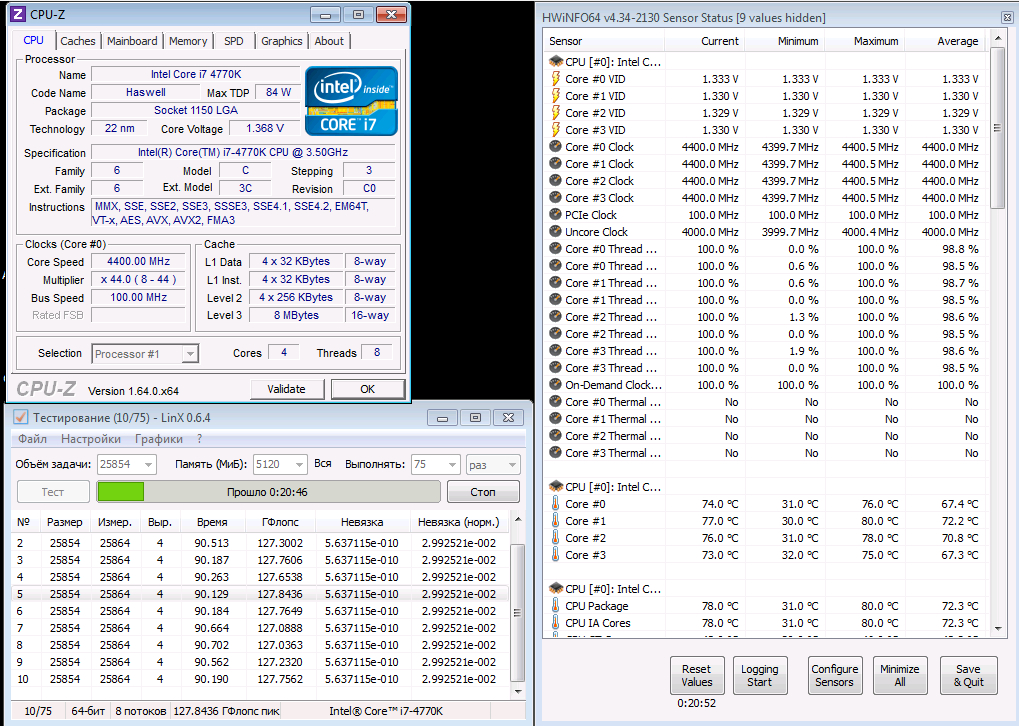Screen dimensions: 1019x726
Task: Click the thermometer icon beside CPU IA Cores
Action: [x=556, y=622]
